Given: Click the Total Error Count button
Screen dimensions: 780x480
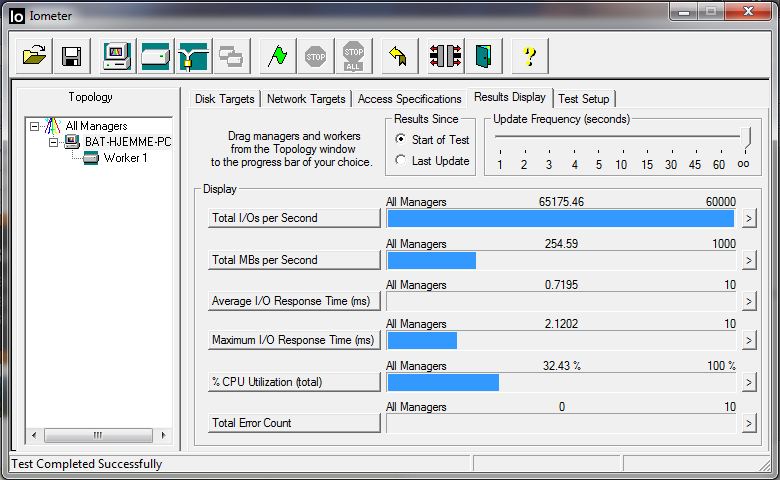Looking at the screenshot, I should [x=294, y=423].
